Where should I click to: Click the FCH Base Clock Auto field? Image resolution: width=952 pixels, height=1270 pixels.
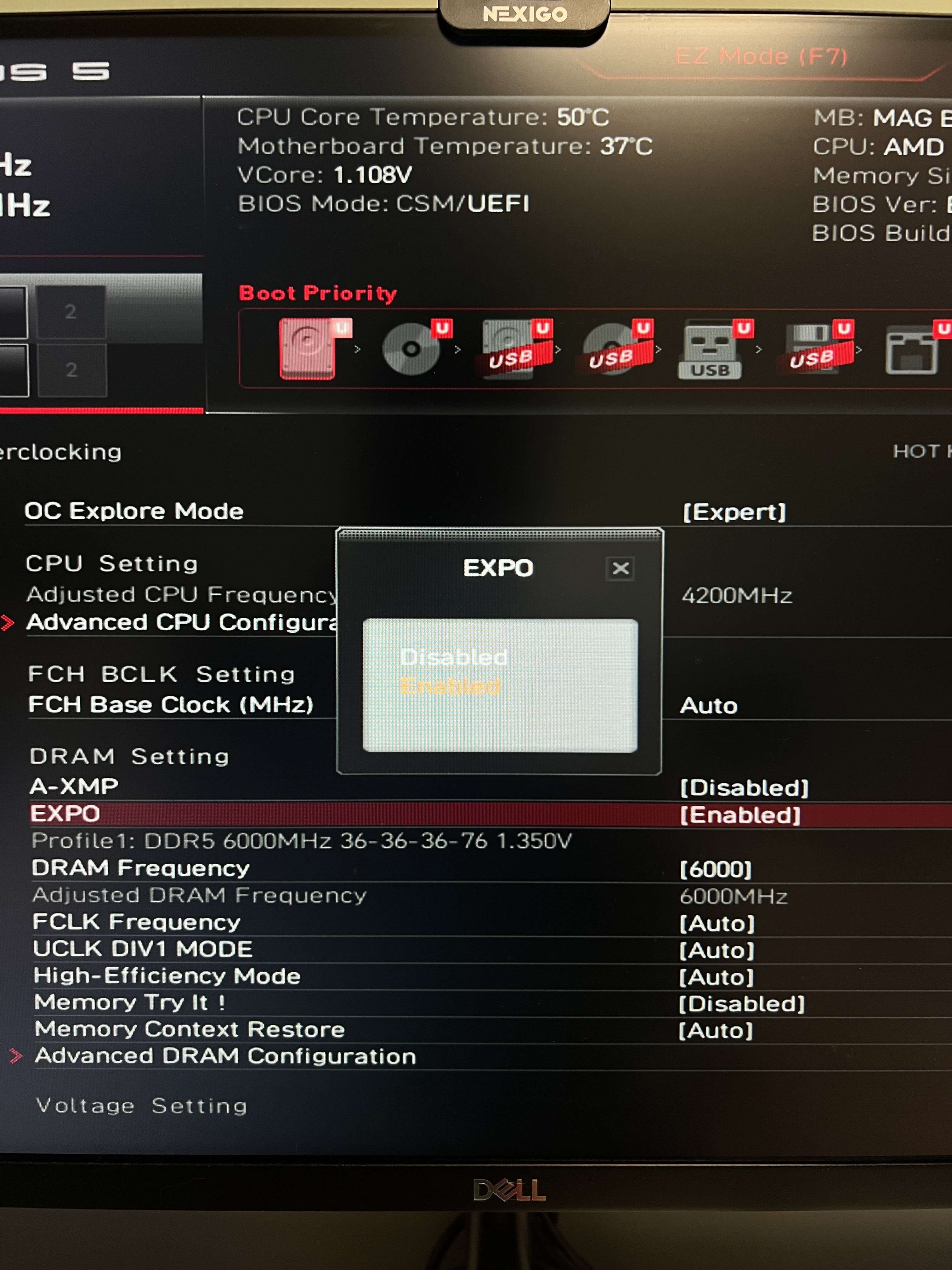click(x=709, y=706)
